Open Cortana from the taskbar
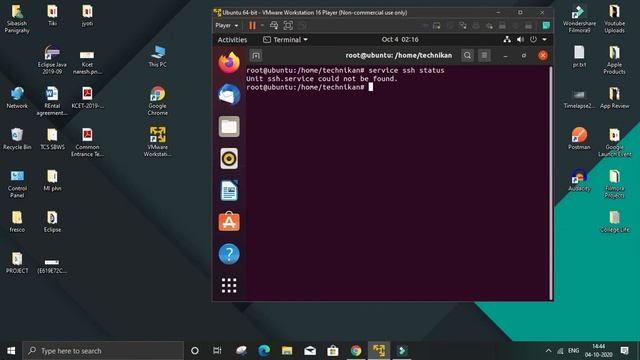The width and height of the screenshot is (640, 360). click(x=195, y=351)
